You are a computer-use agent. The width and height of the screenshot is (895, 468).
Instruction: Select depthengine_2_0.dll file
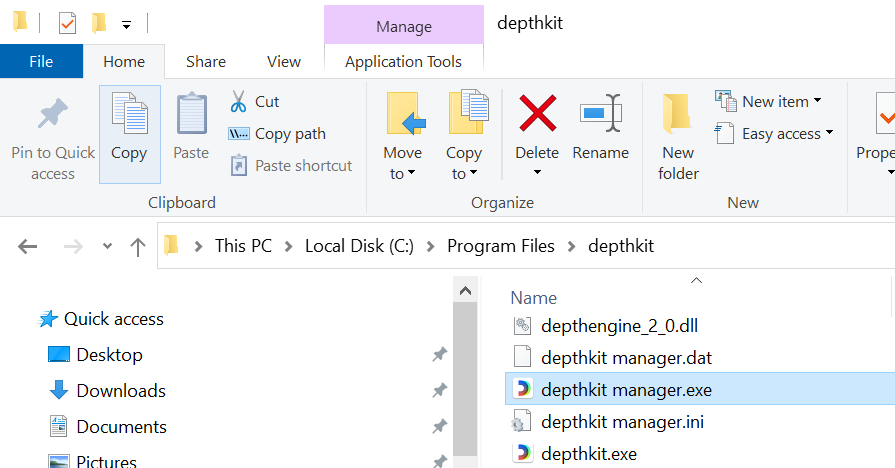[619, 325]
